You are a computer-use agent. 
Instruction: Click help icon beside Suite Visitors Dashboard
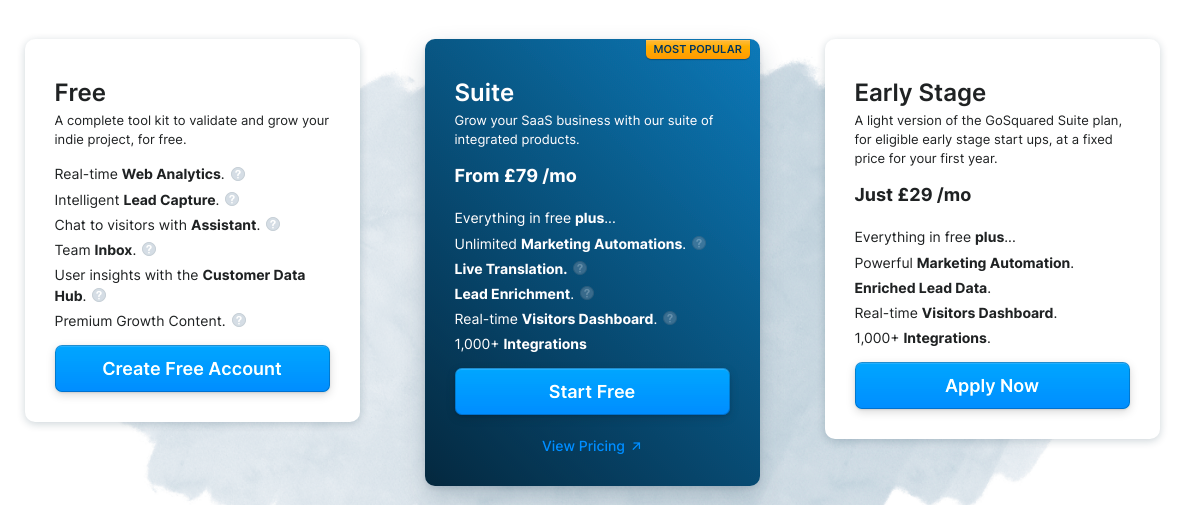[669, 318]
